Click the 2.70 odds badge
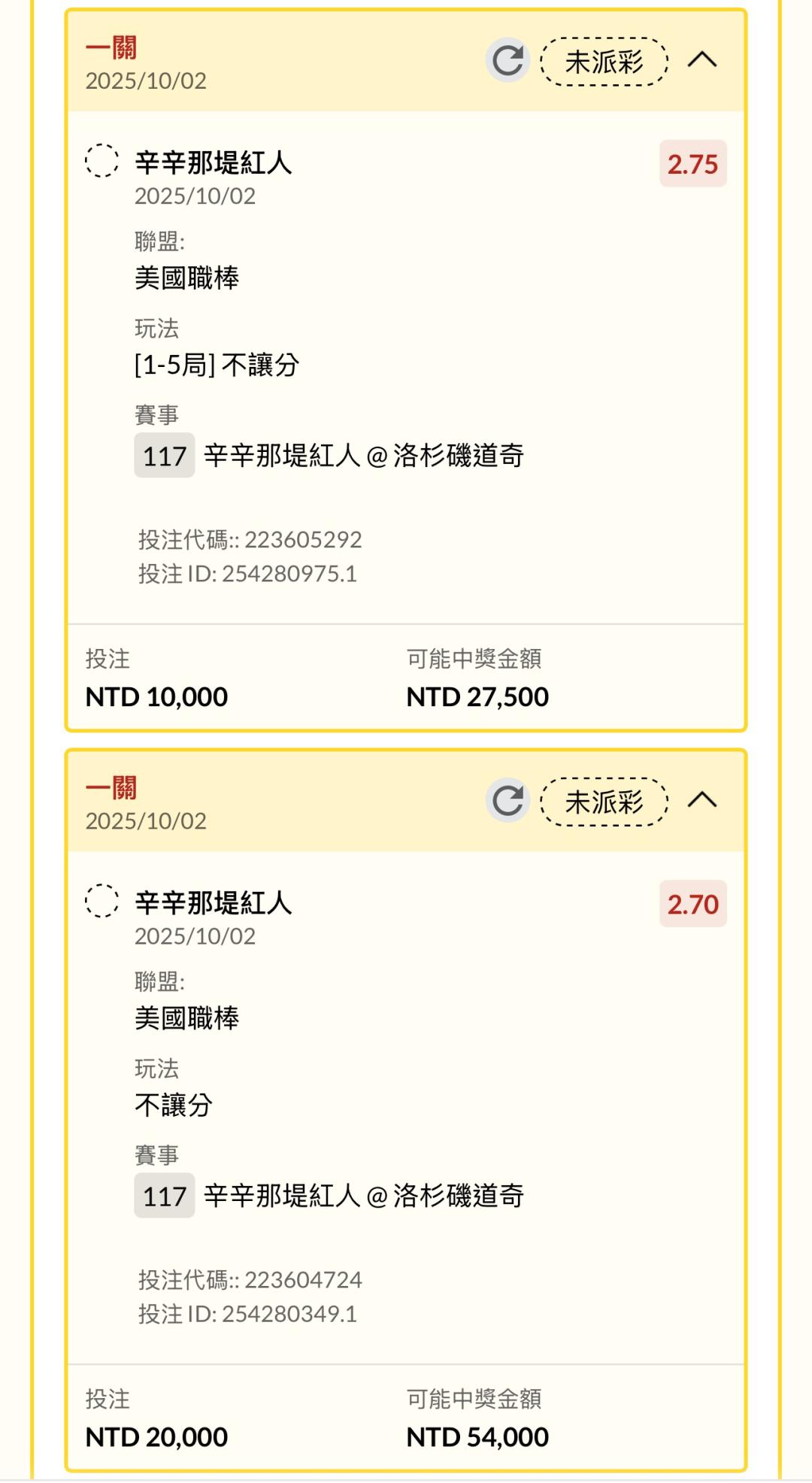The width and height of the screenshot is (812, 1483). click(692, 904)
